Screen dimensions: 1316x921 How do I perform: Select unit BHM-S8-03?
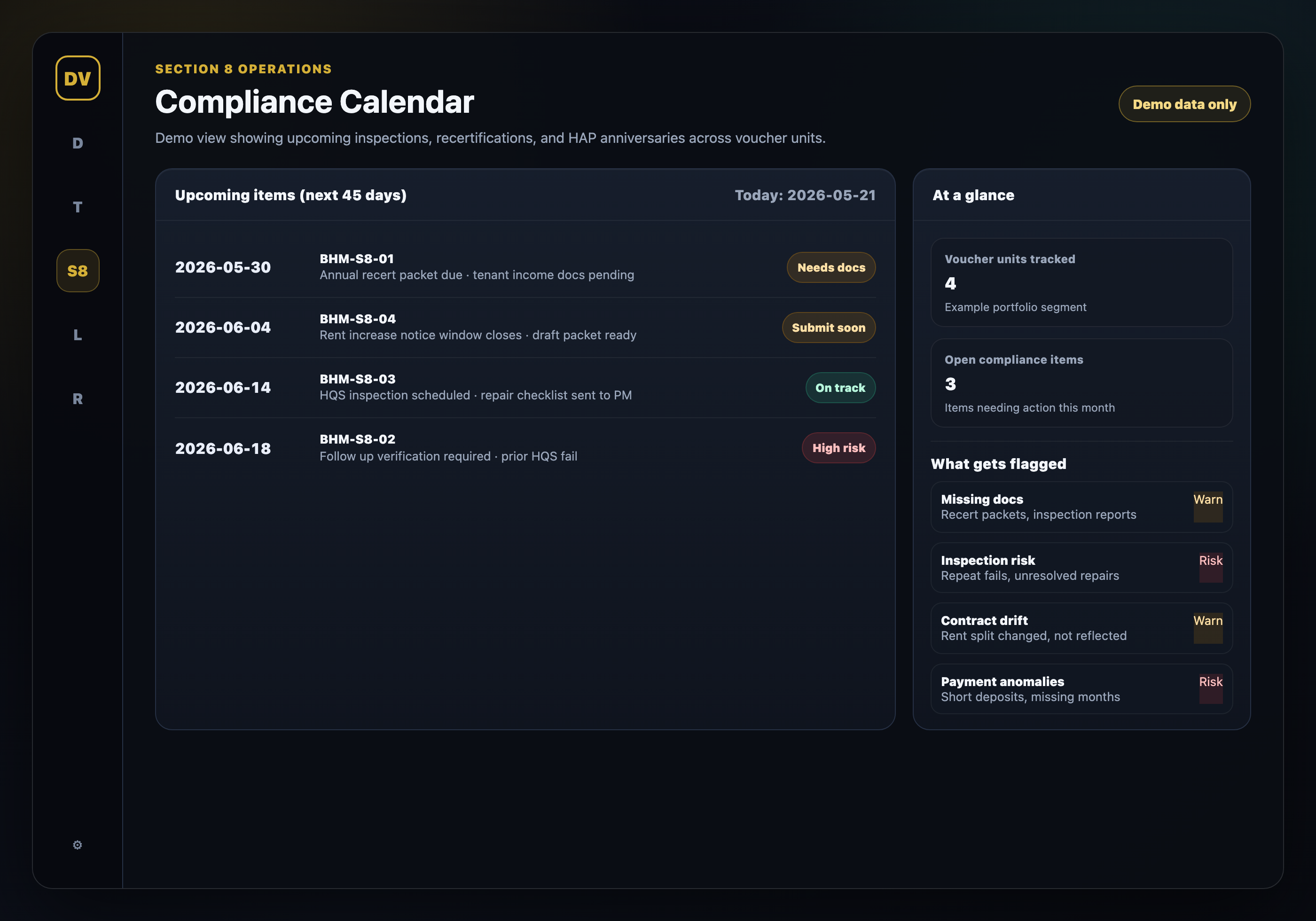(x=358, y=379)
